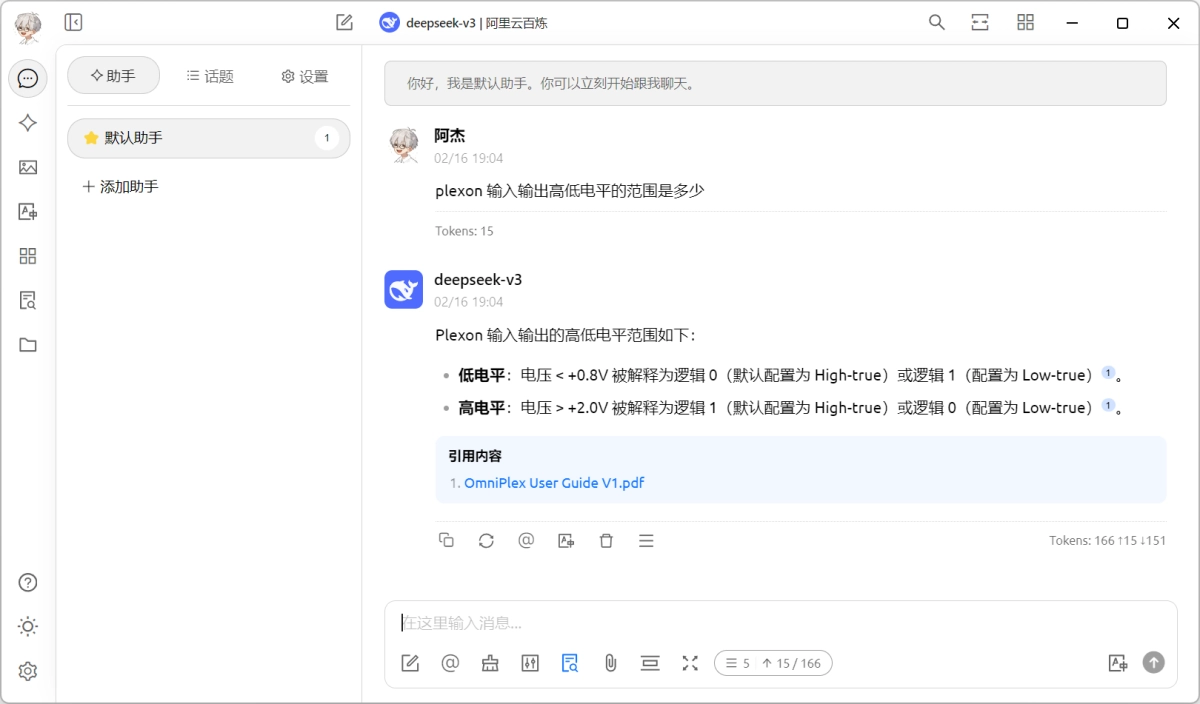This screenshot has width=1200, height=704.
Task: Collapse the sidebar panel toggle icon
Action: pos(73,22)
